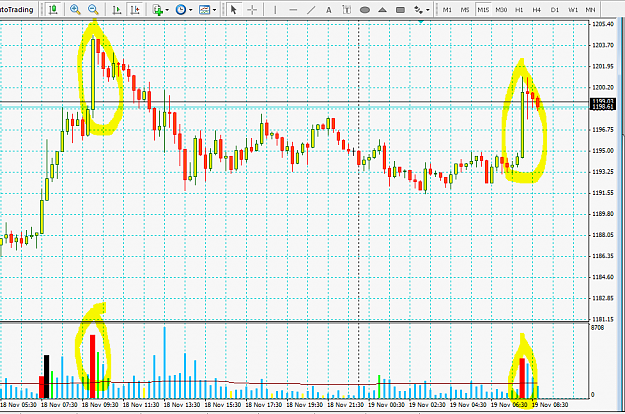625x414 pixels.
Task: Click price label 1195.00
Action: point(603,151)
